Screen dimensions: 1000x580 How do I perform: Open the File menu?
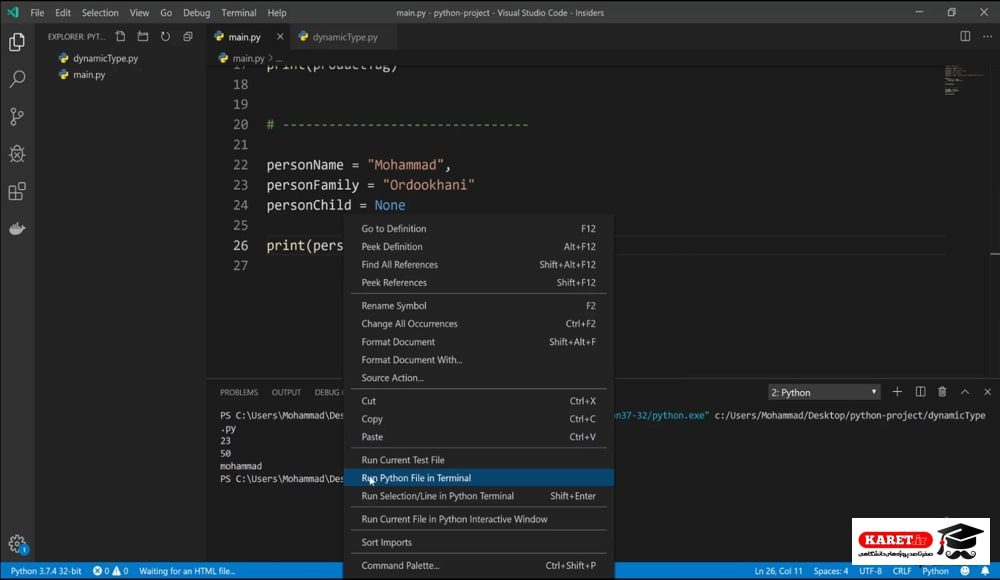(x=37, y=13)
